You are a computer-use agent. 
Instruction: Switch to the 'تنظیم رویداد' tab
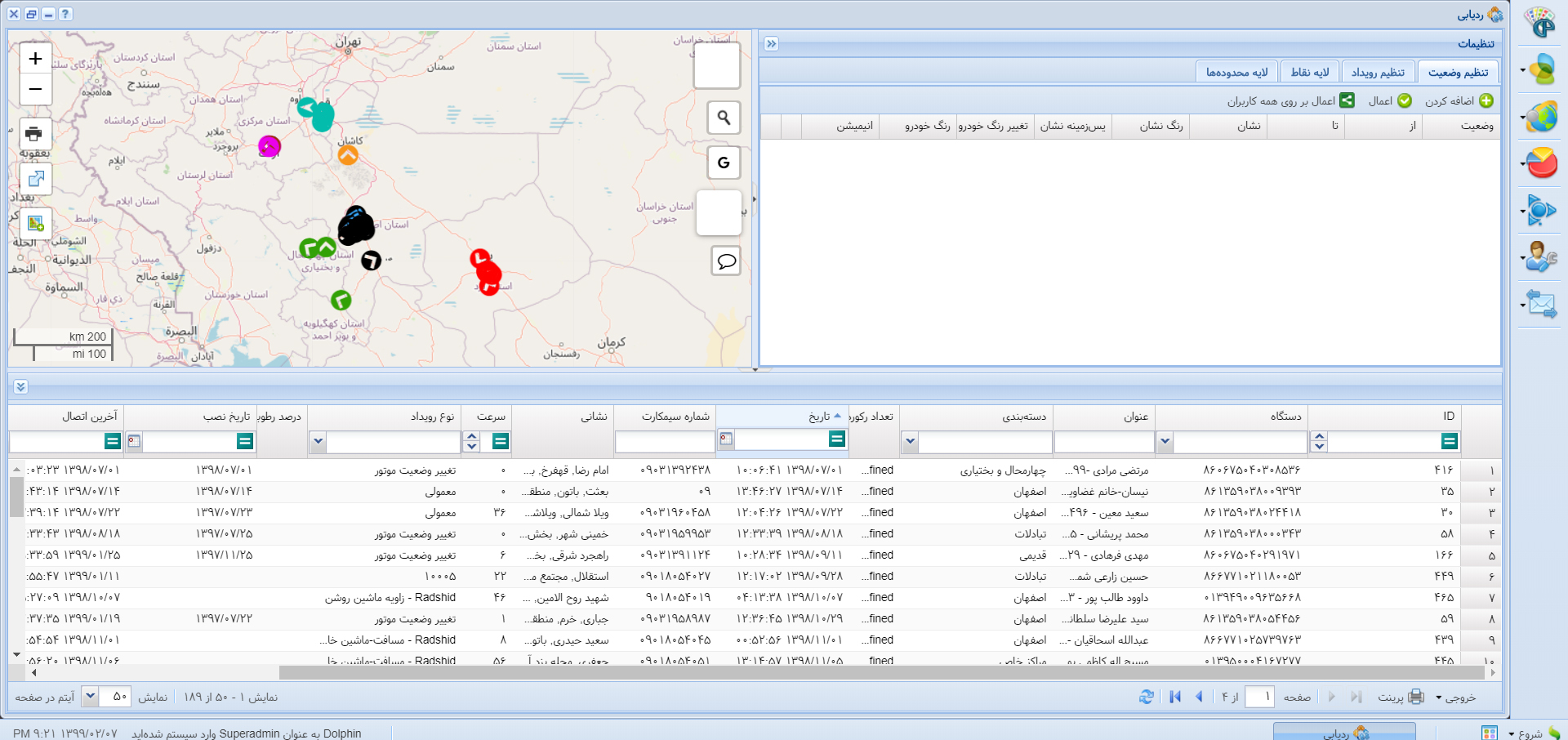[x=1378, y=73]
